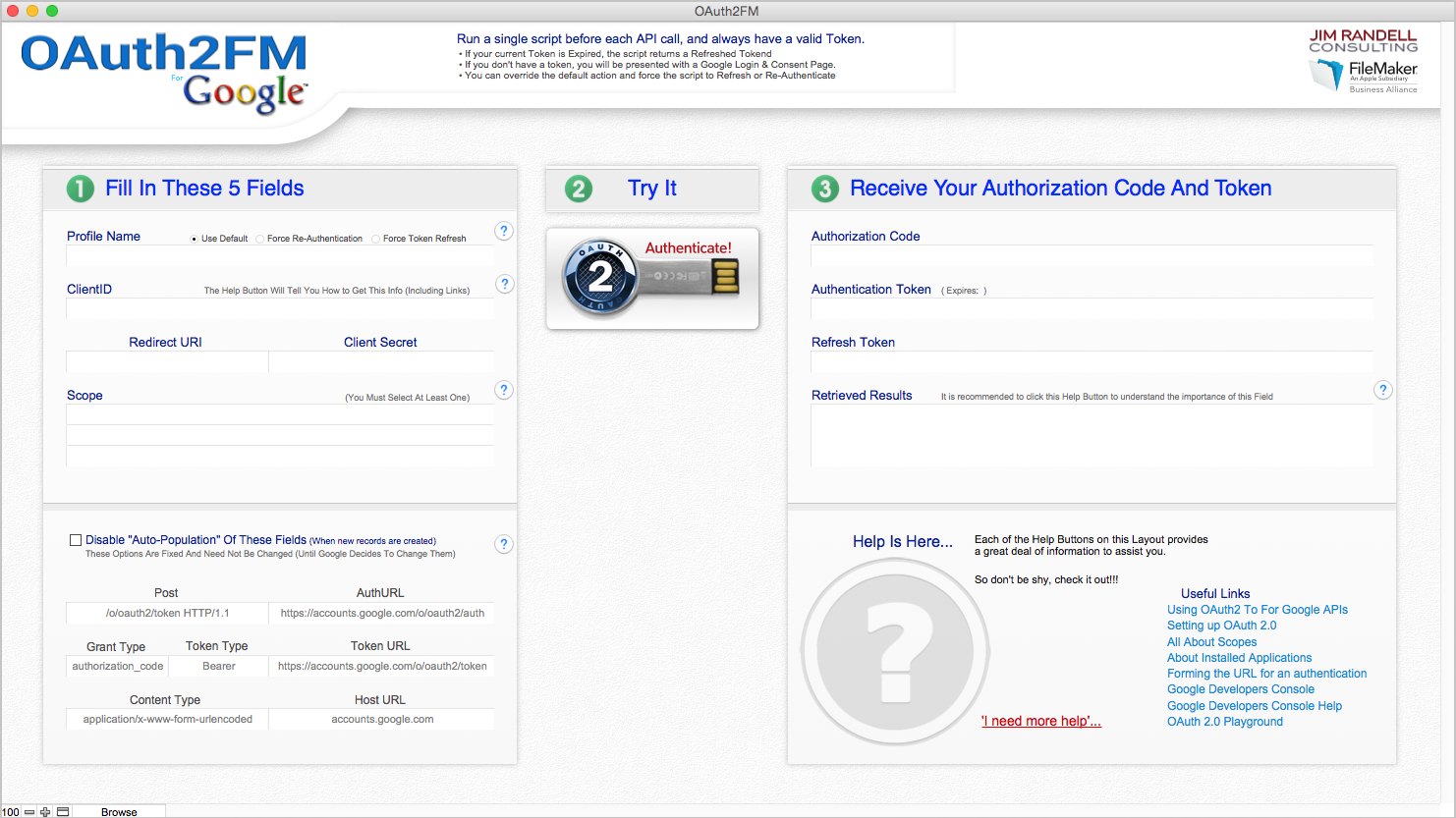Viewport: 1456px width, 818px height.
Task: Click the Token Type field Bearer
Action: [218, 666]
